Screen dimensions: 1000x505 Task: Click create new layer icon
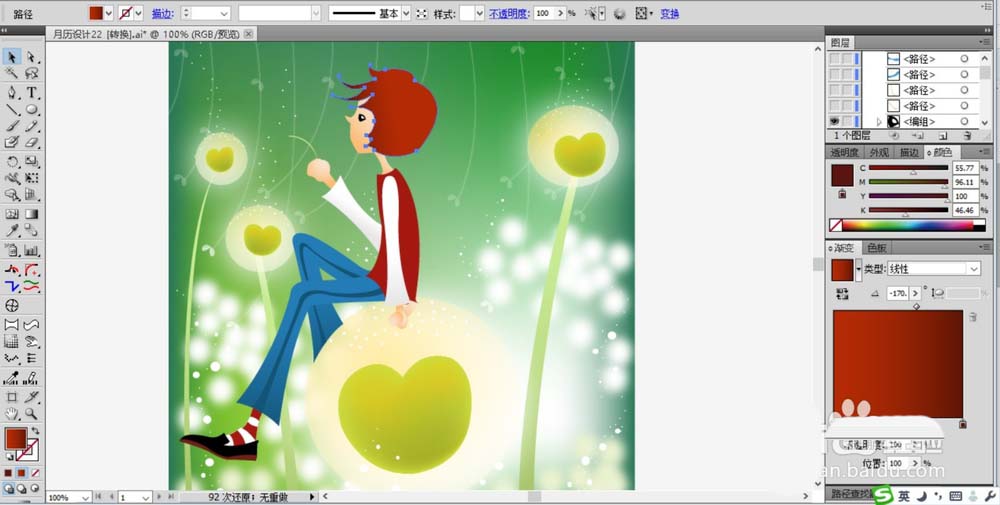pyautogui.click(x=943, y=136)
